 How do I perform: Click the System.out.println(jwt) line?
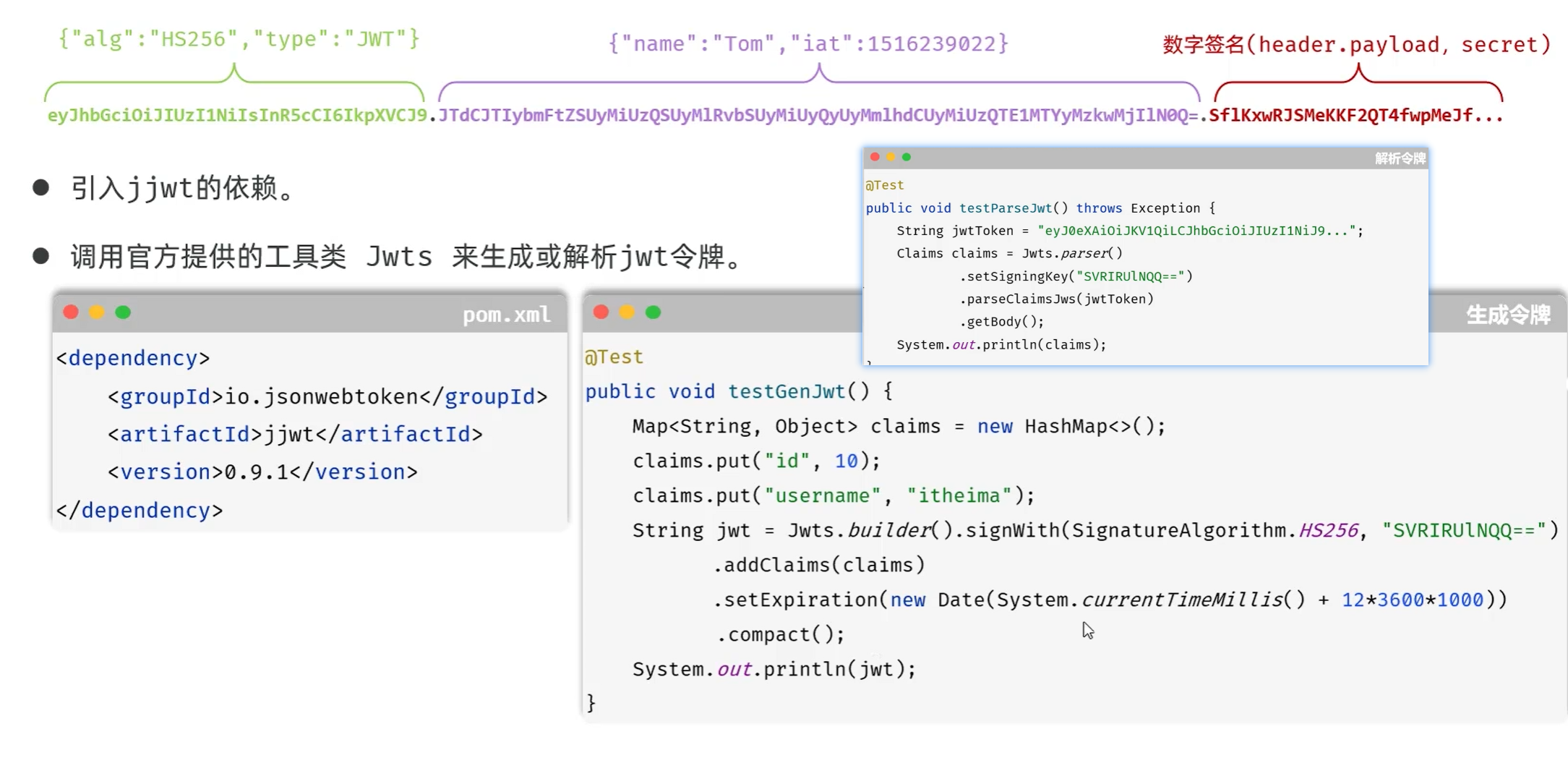point(774,669)
